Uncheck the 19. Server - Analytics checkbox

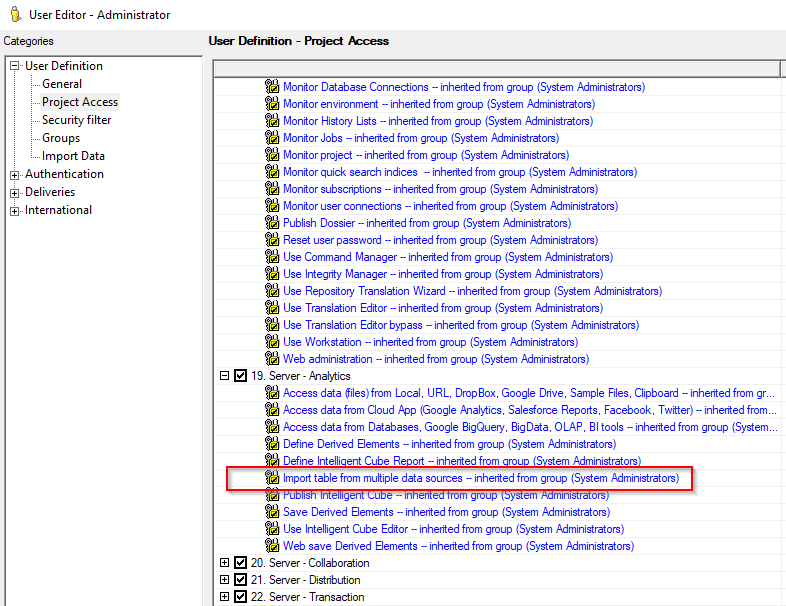click(240, 376)
